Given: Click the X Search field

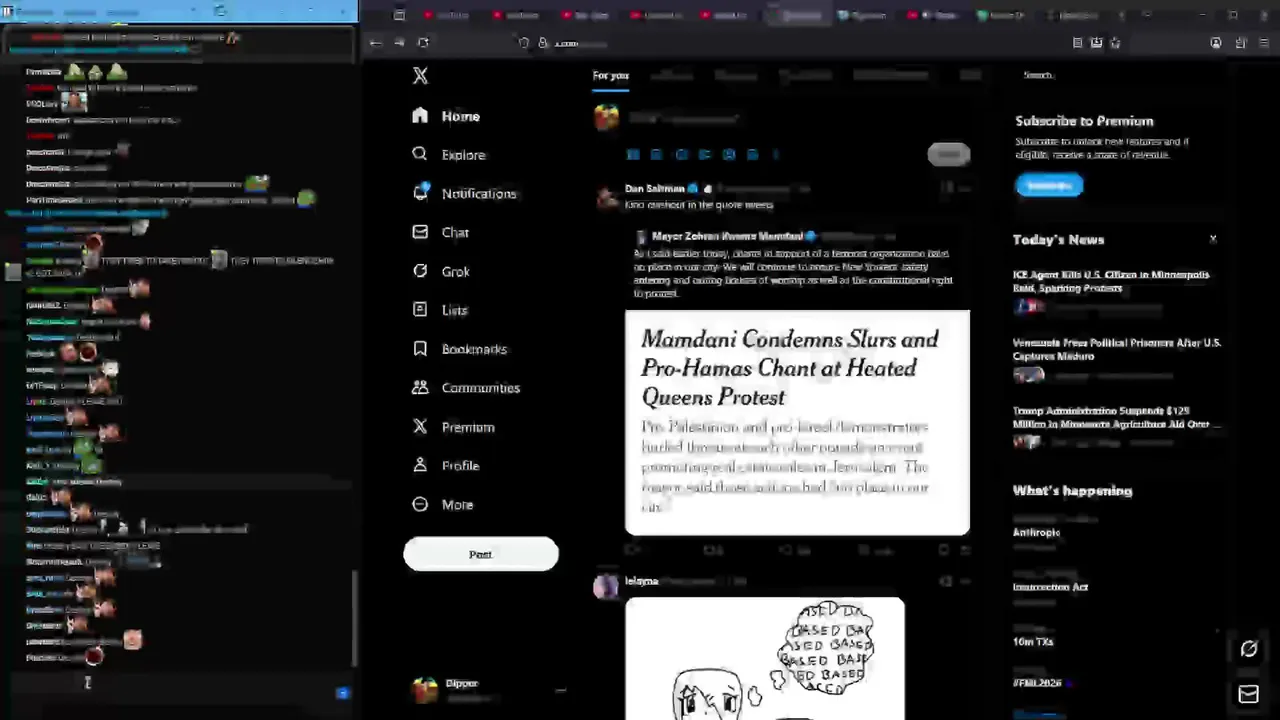Looking at the screenshot, I should [1115, 75].
